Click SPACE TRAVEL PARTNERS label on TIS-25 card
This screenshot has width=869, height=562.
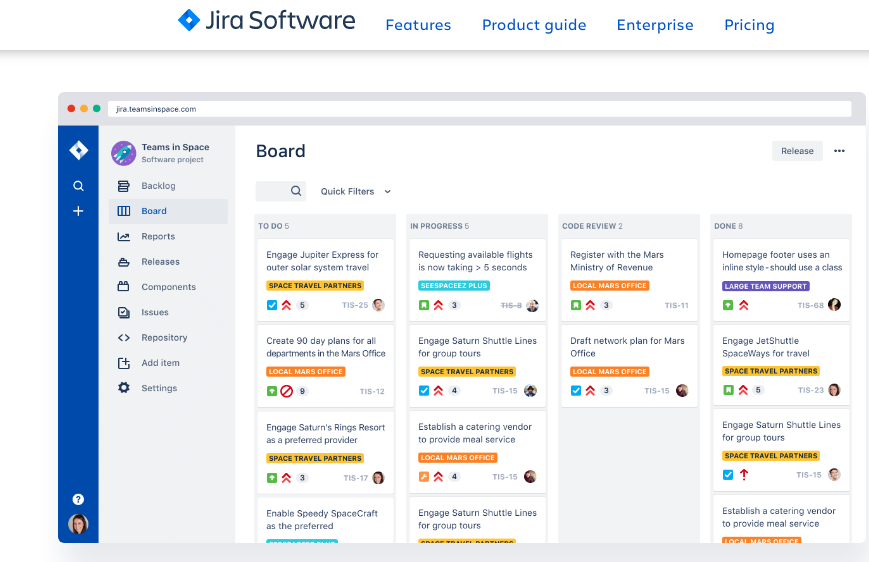[x=315, y=285]
